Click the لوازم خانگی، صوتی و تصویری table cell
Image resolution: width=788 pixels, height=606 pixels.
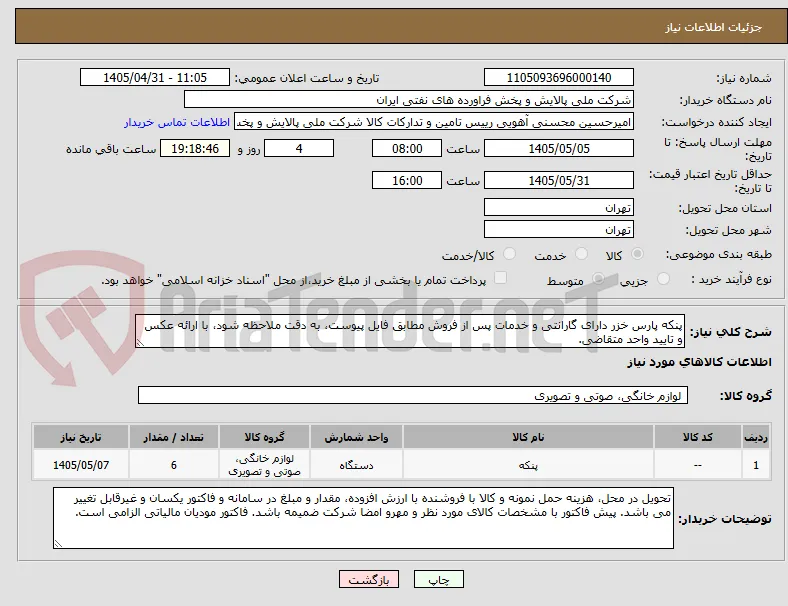coord(264,465)
